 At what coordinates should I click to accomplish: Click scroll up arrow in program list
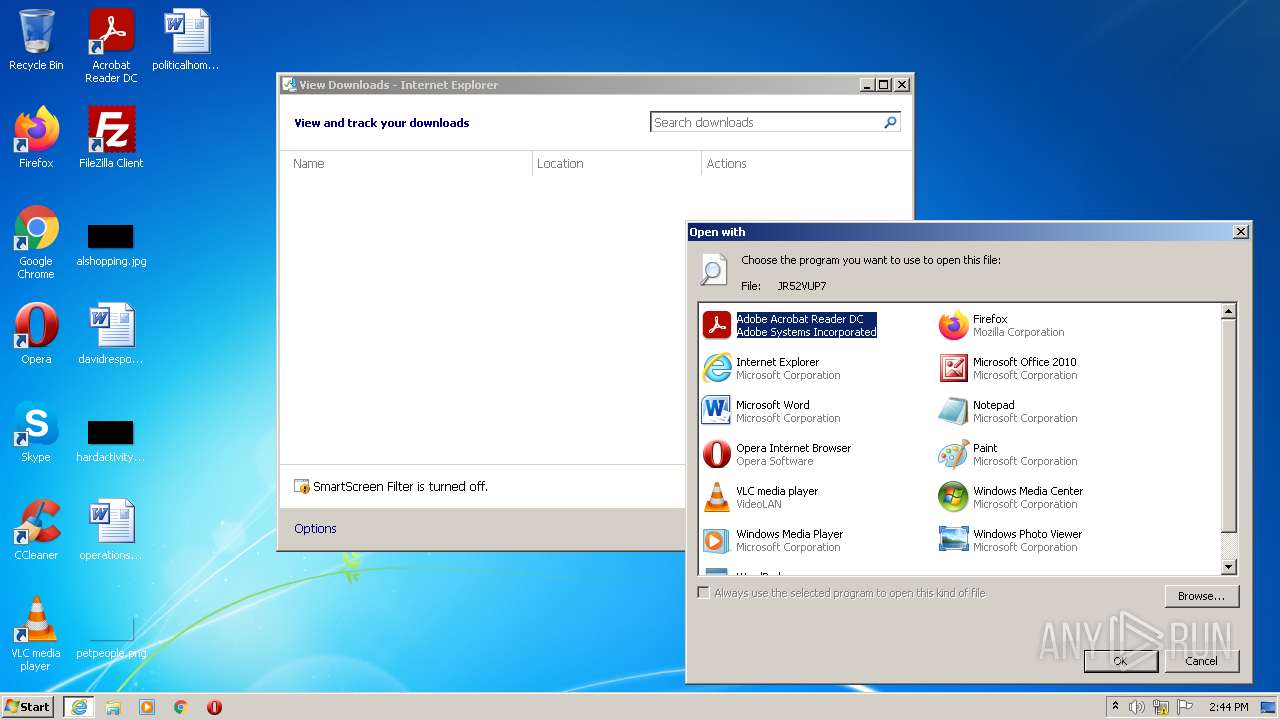pyautogui.click(x=1229, y=311)
